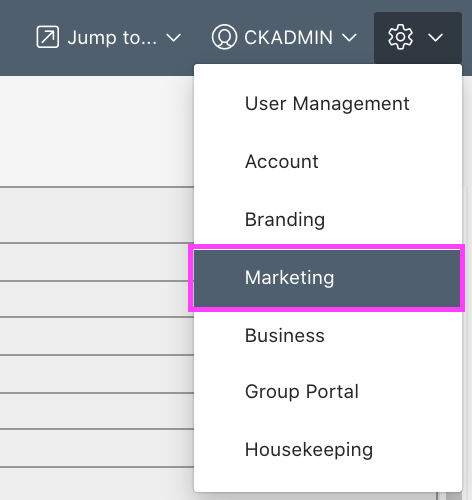This screenshot has width=472, height=500.
Task: Click the Jump to... text label
Action: tap(112, 38)
